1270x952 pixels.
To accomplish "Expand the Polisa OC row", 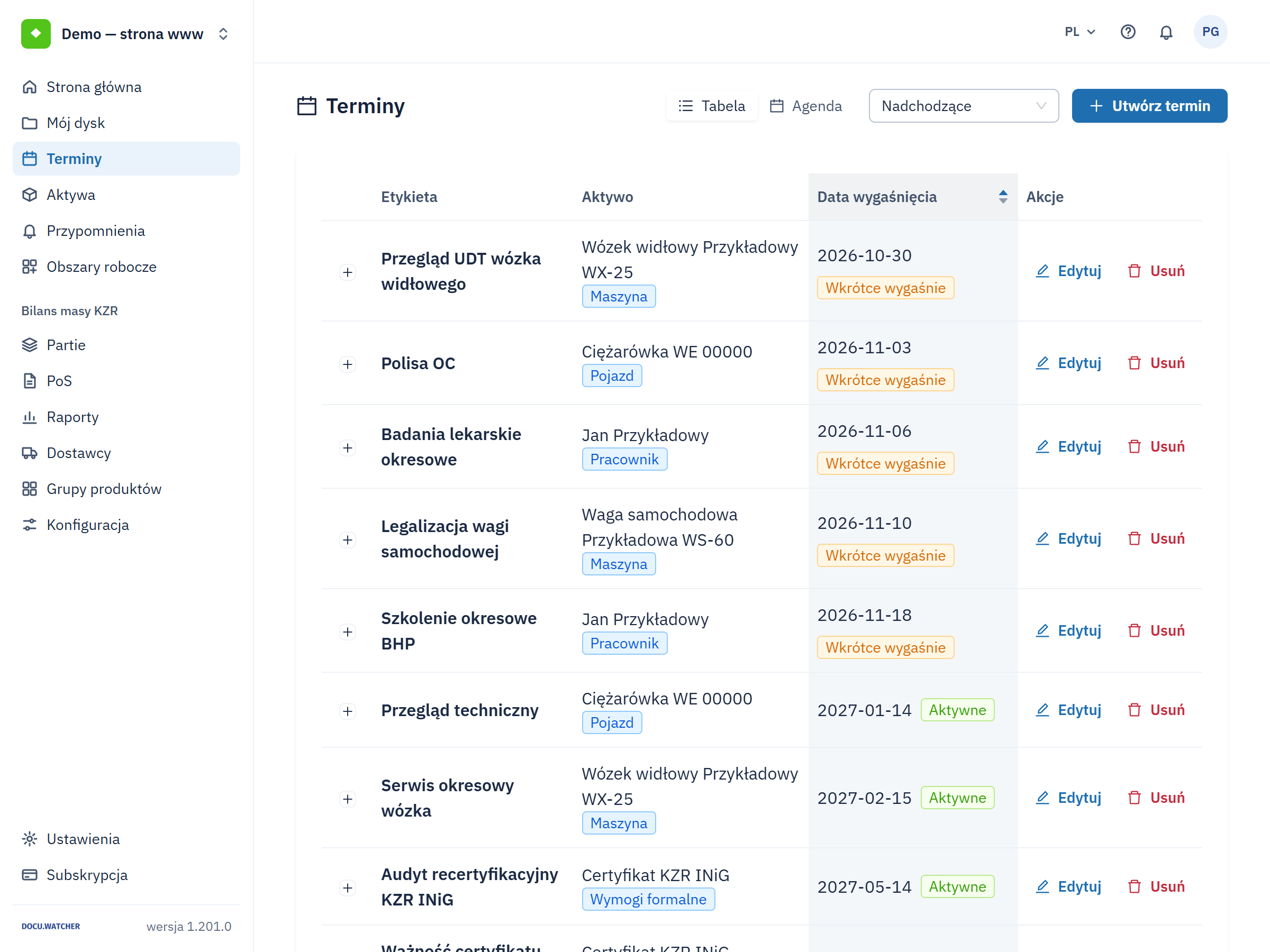I will coord(347,364).
